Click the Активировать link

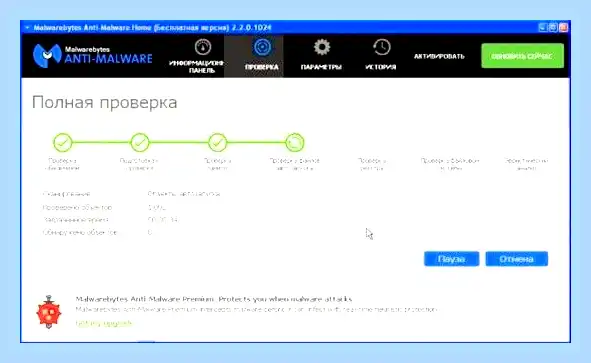coord(439,56)
